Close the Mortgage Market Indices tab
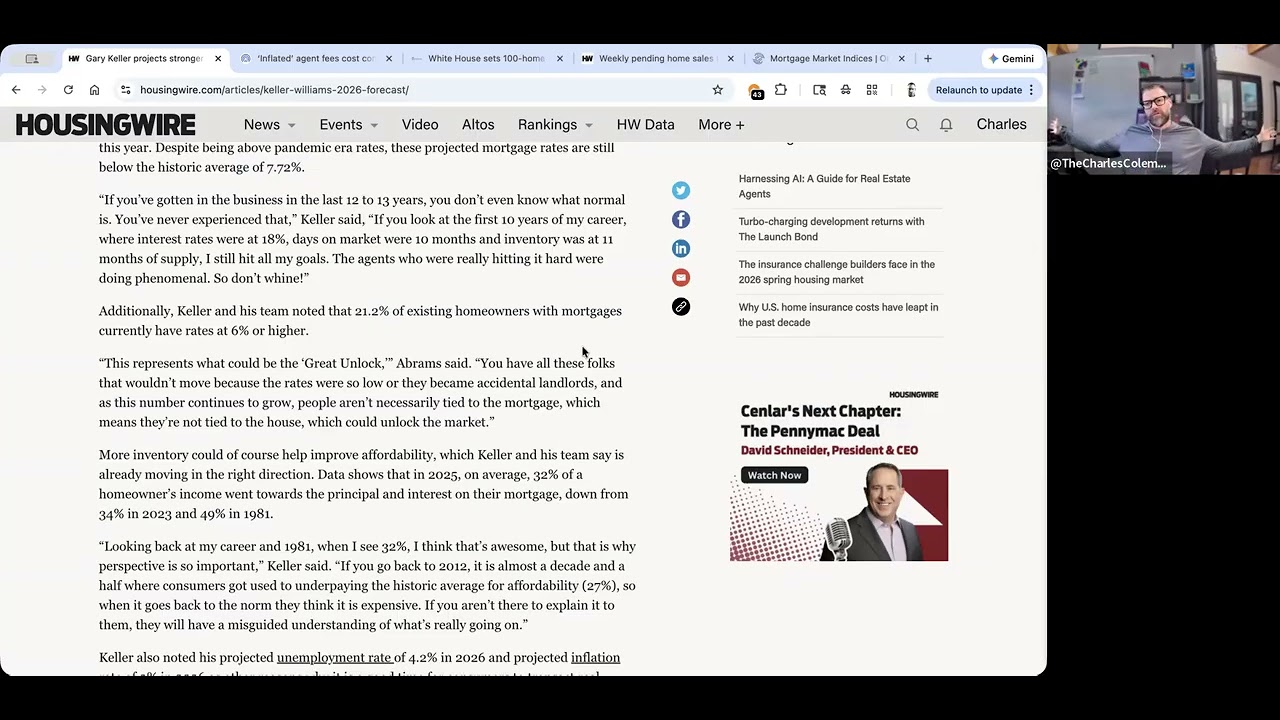 click(902, 58)
